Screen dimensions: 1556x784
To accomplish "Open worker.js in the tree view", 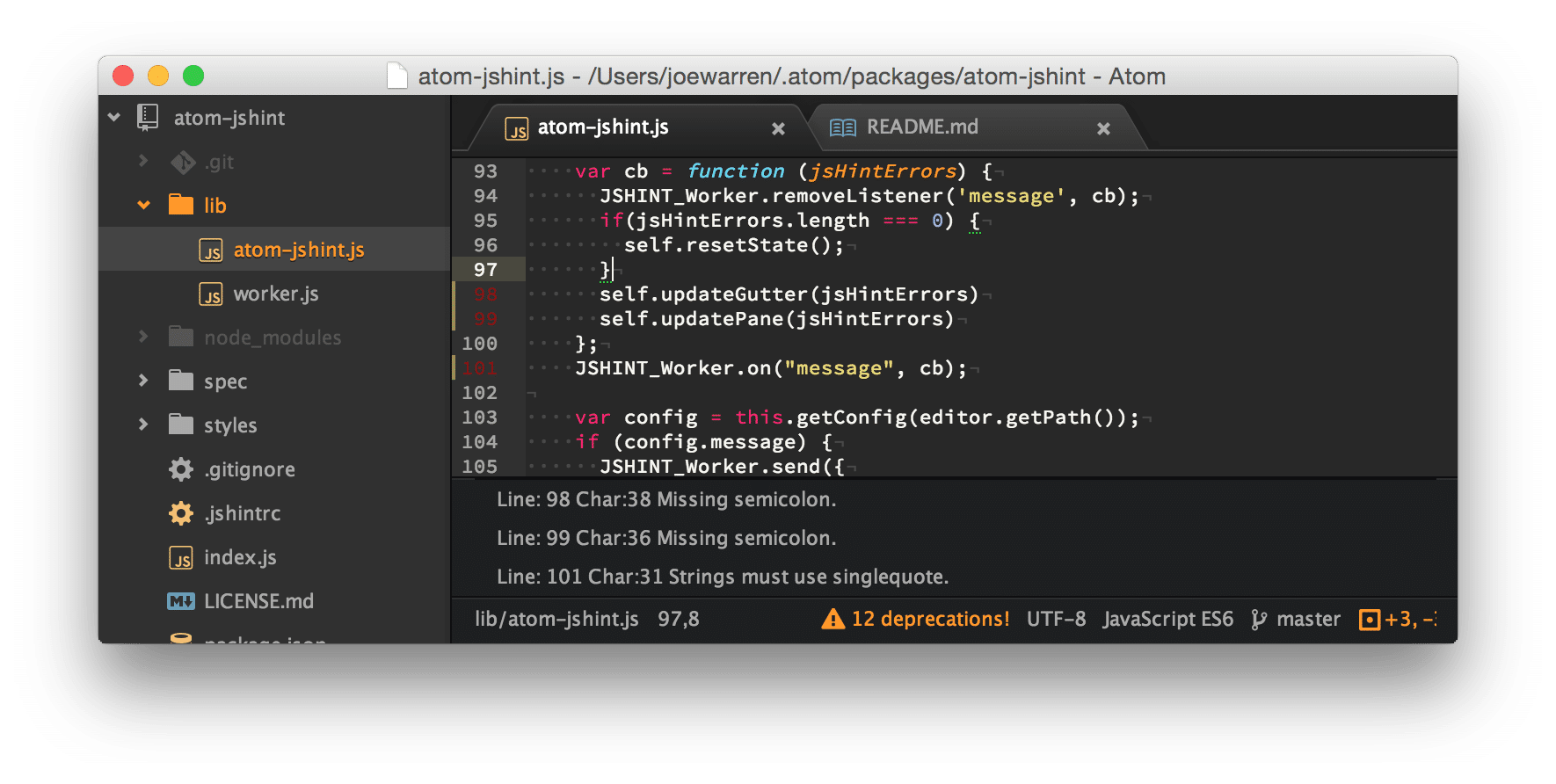I will [274, 294].
